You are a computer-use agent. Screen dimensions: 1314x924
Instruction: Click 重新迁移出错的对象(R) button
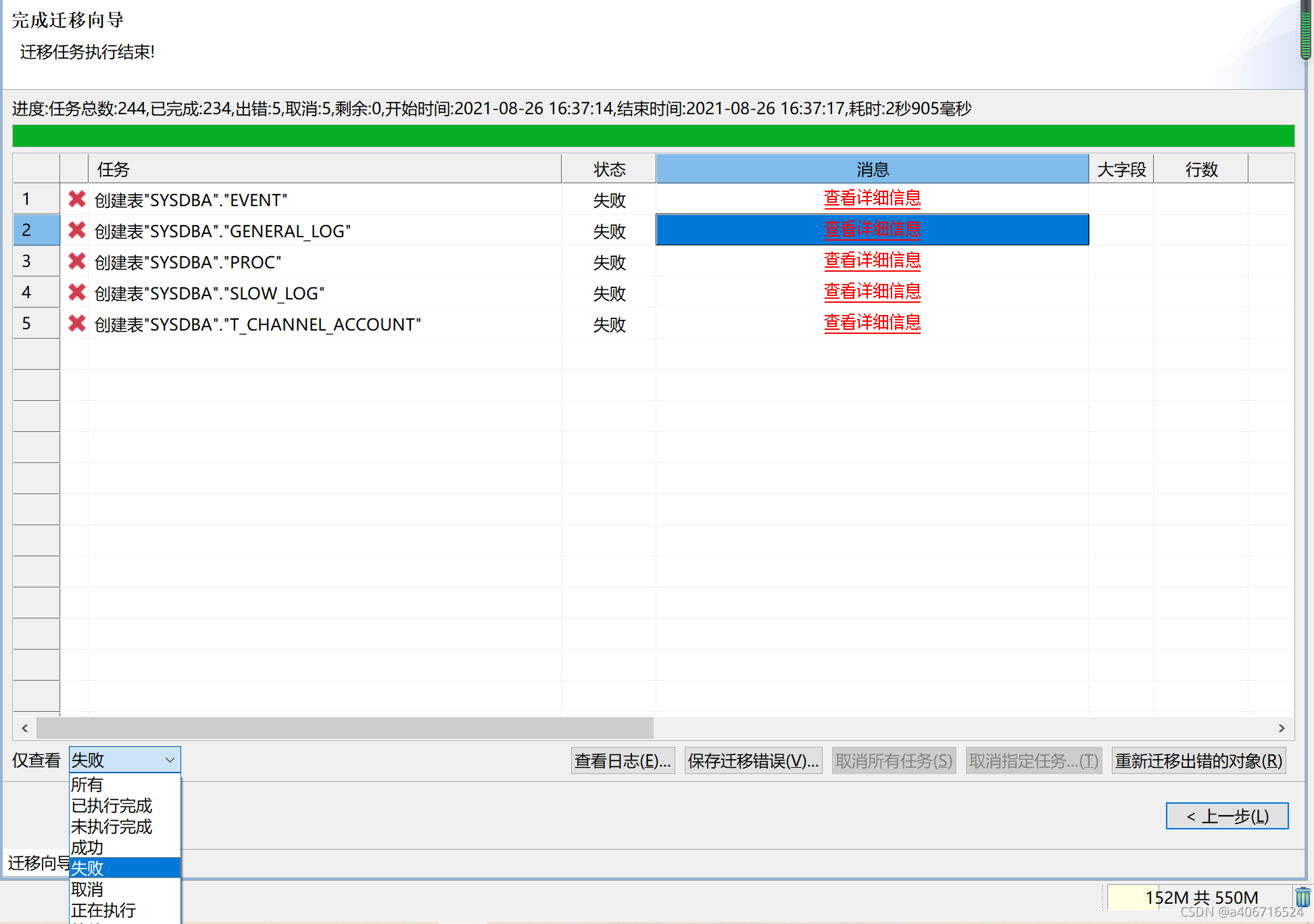[1198, 760]
